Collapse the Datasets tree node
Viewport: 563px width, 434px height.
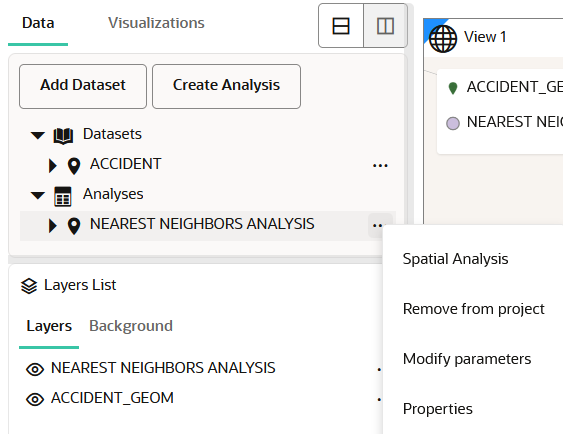[38, 135]
